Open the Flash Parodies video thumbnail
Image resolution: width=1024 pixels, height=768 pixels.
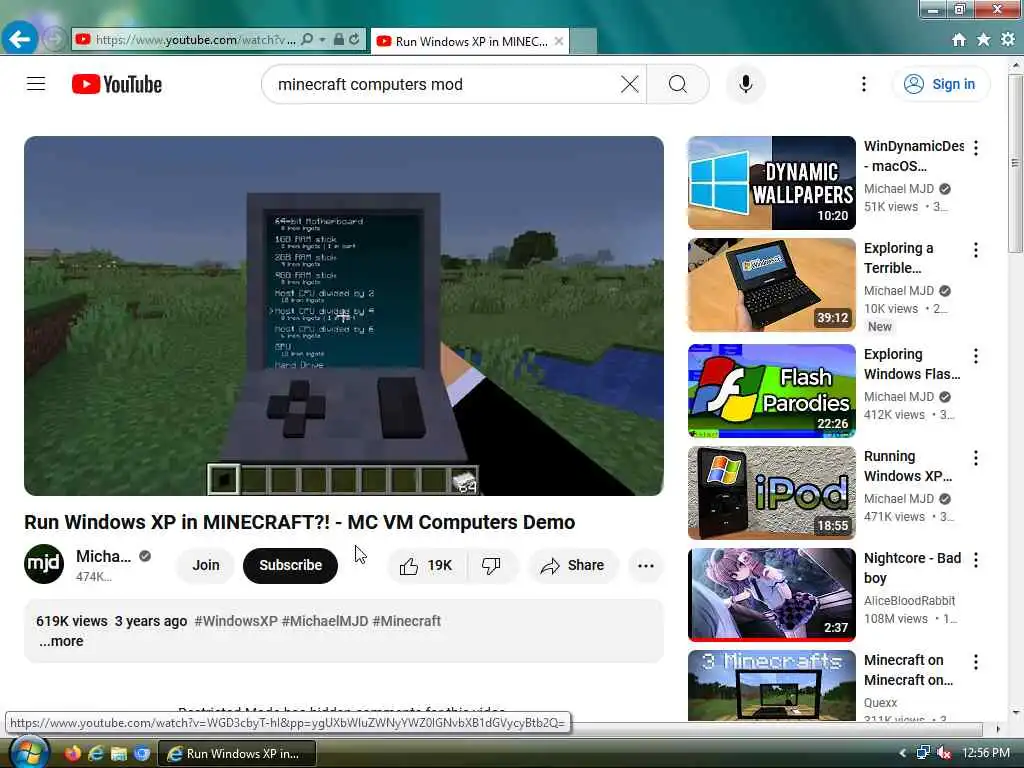click(x=771, y=391)
